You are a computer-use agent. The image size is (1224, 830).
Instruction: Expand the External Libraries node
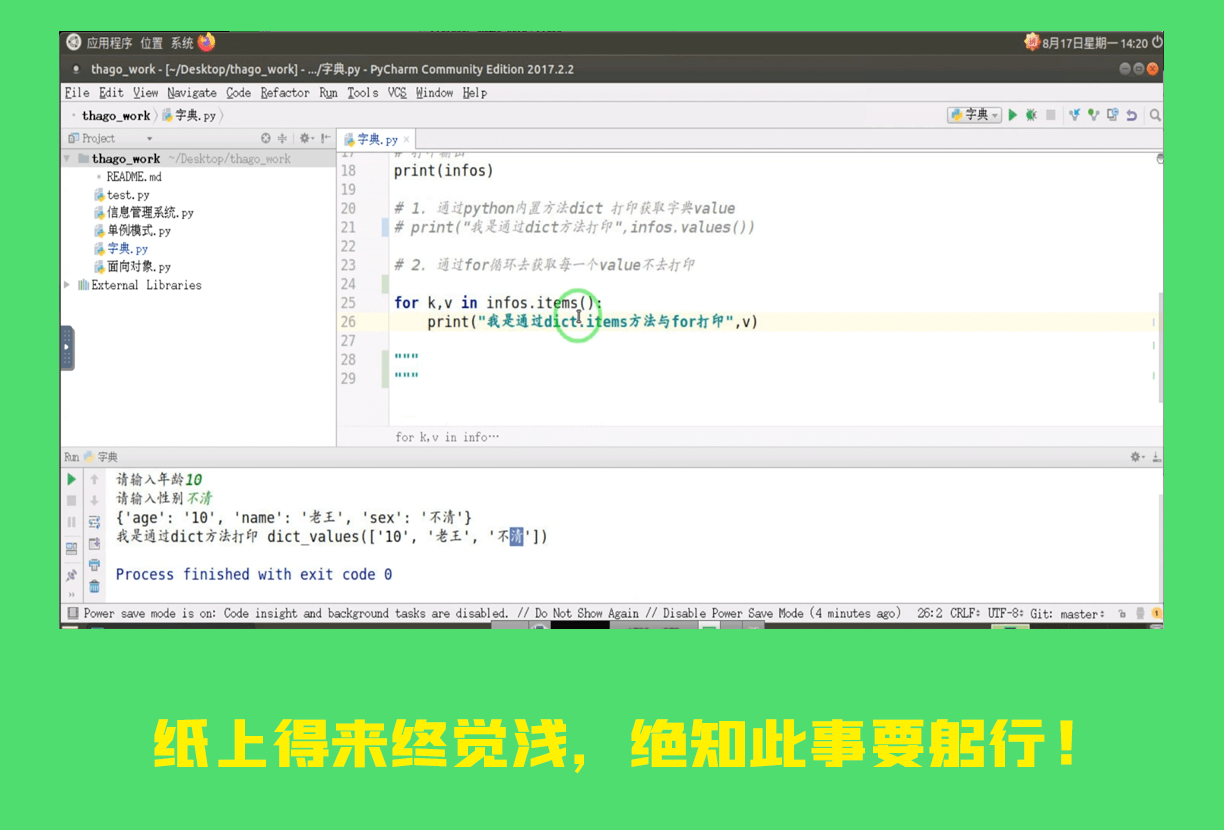click(x=67, y=285)
